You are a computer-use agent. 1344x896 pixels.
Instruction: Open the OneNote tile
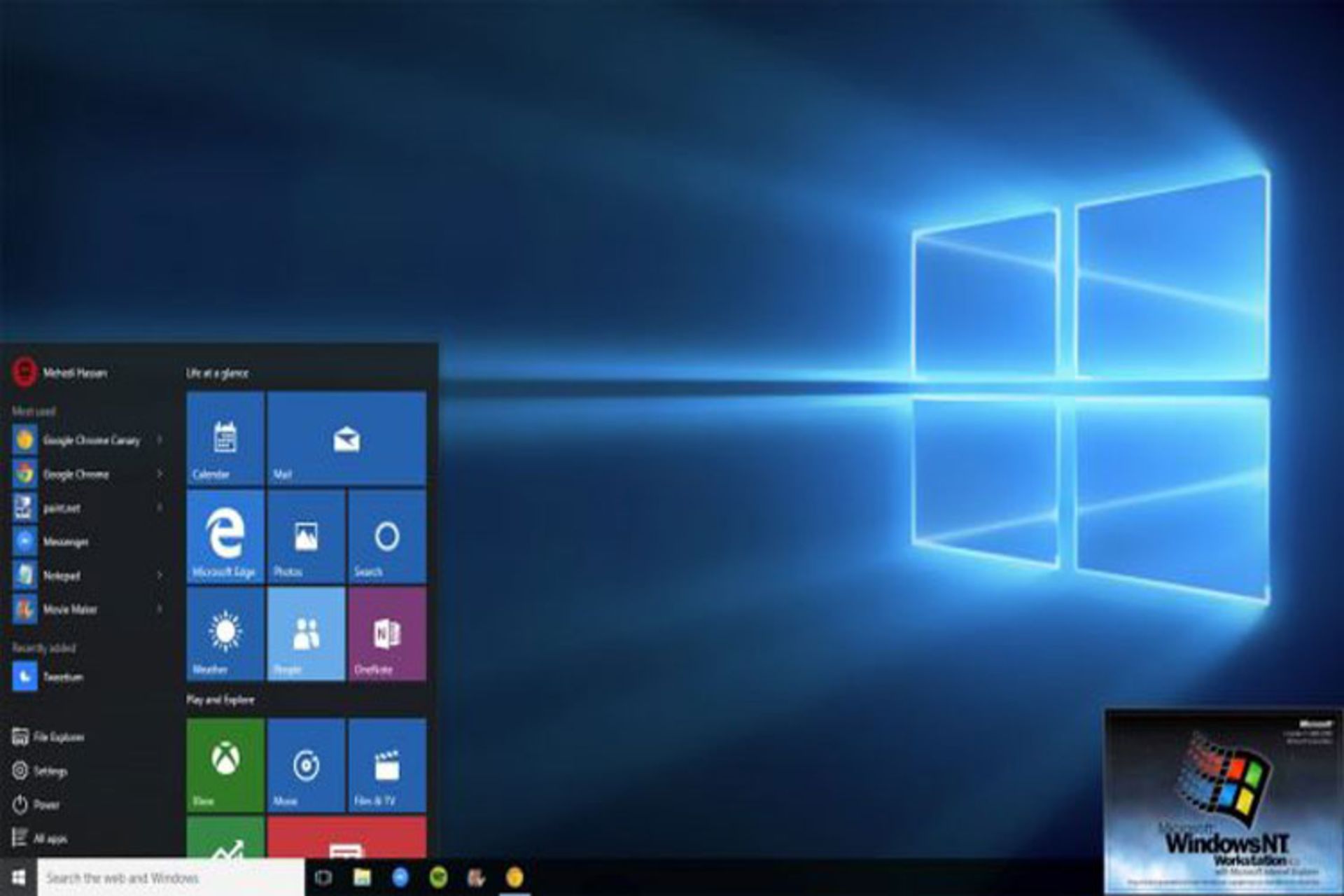(386, 633)
